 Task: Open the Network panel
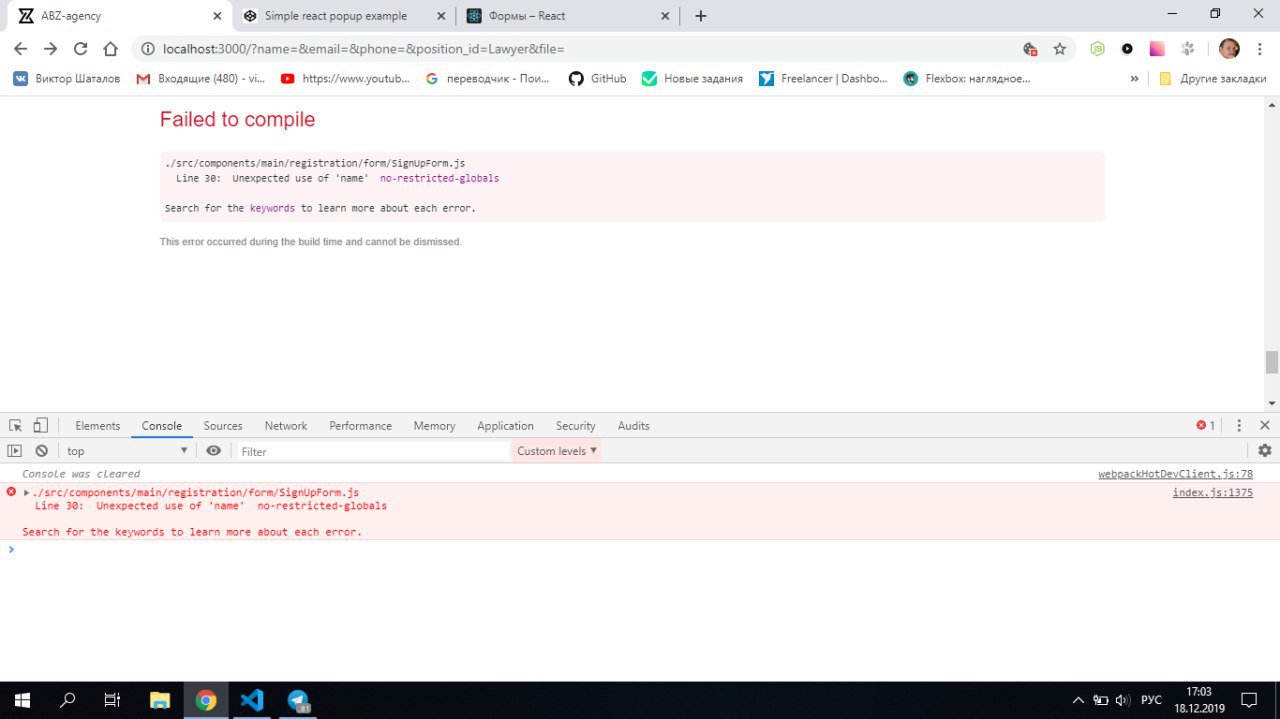286,425
